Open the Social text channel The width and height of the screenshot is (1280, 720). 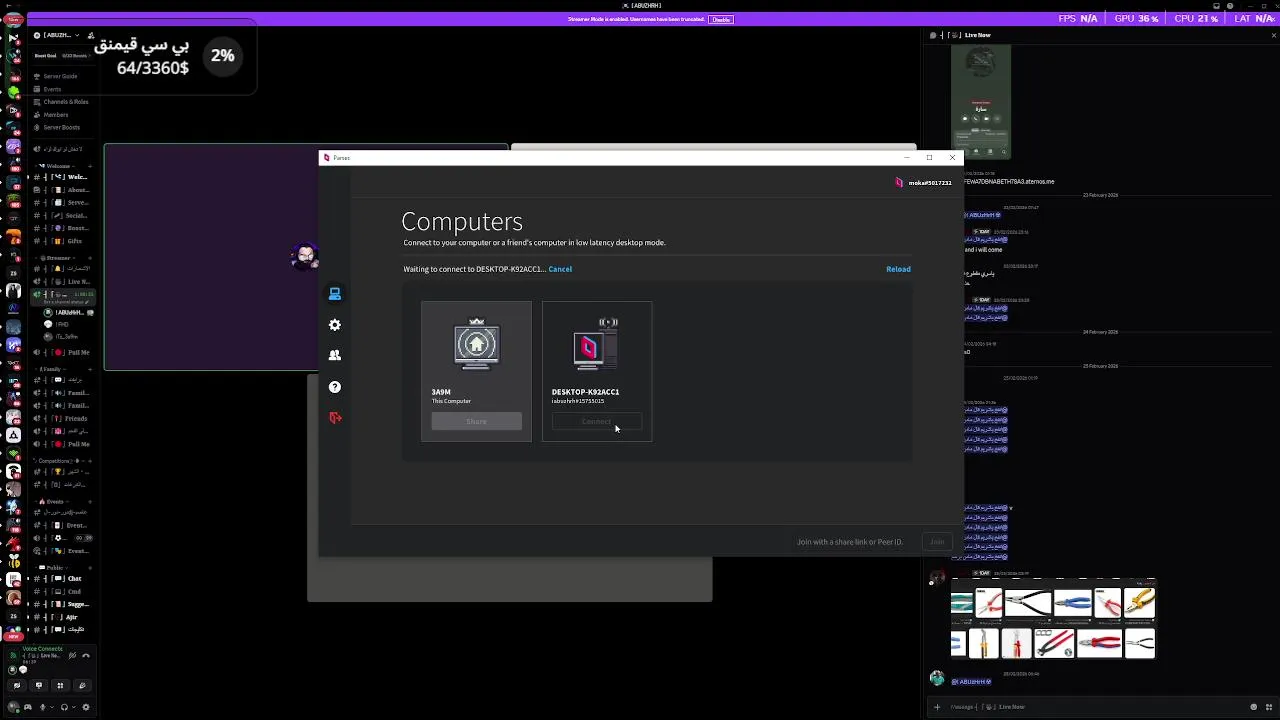[x=65, y=215]
